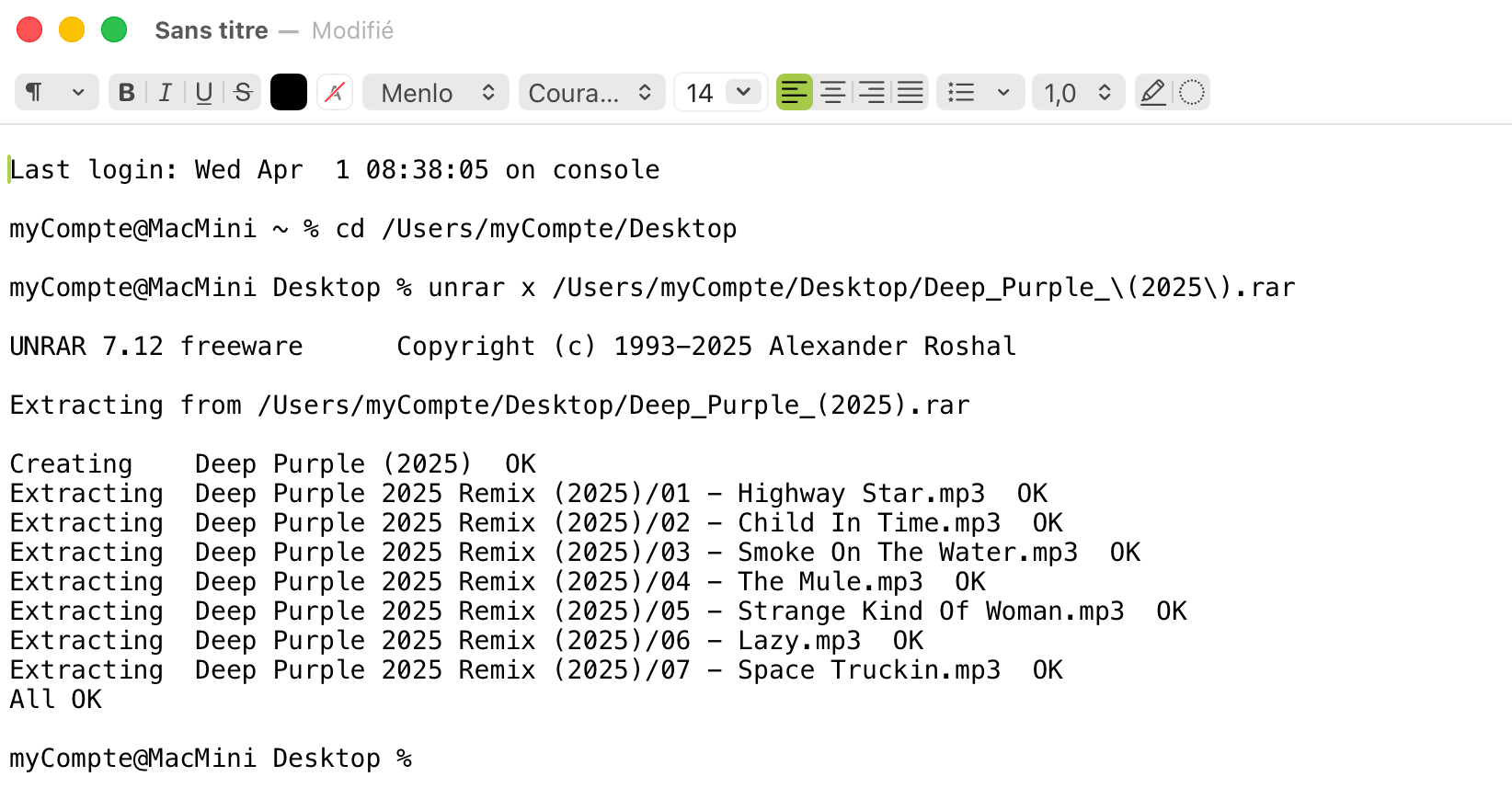This screenshot has width=1512, height=811.
Task: Align text to the right
Action: coord(872,93)
